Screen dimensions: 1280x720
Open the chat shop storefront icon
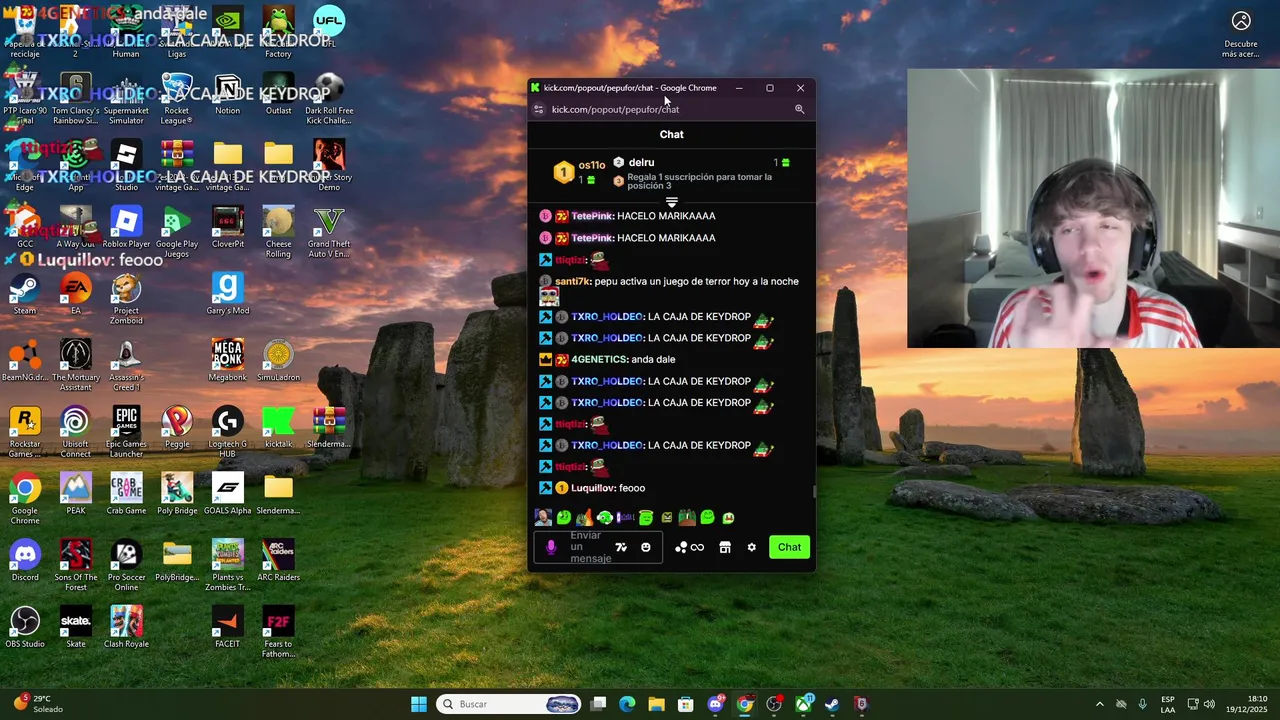[725, 547]
